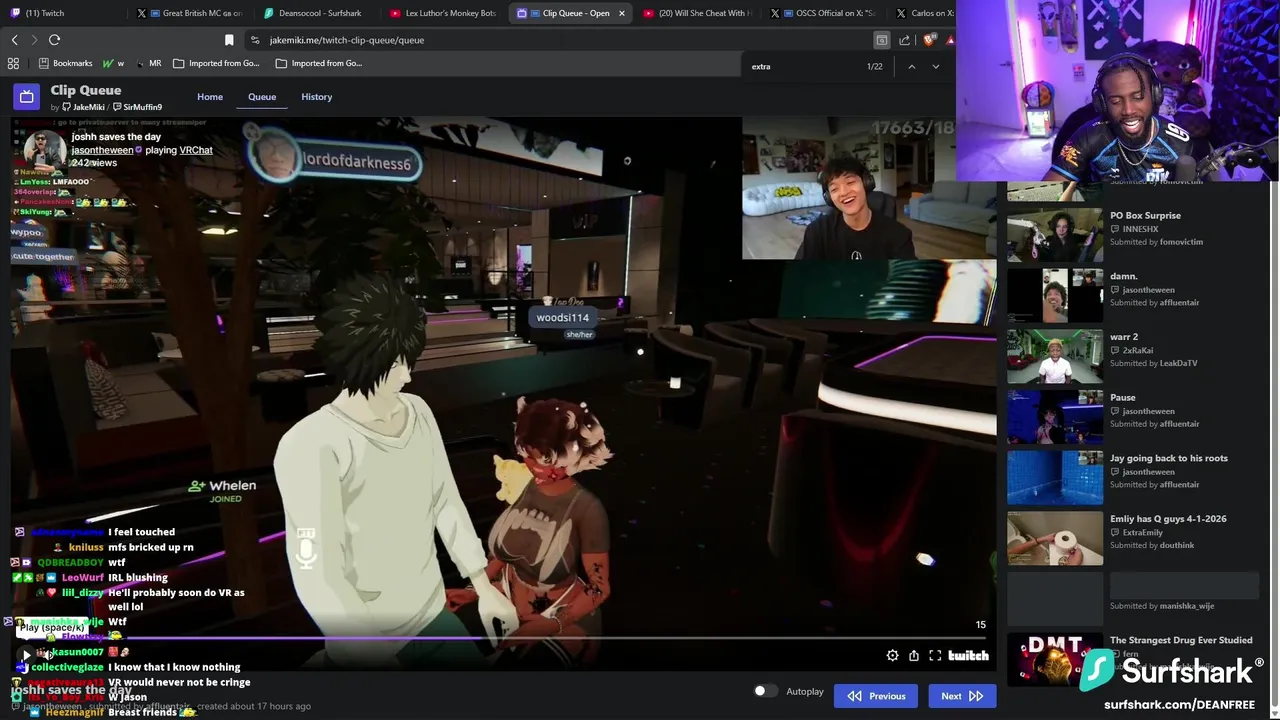
Task: Click the 'PO Box Surprise' clip title
Action: click(x=1145, y=215)
